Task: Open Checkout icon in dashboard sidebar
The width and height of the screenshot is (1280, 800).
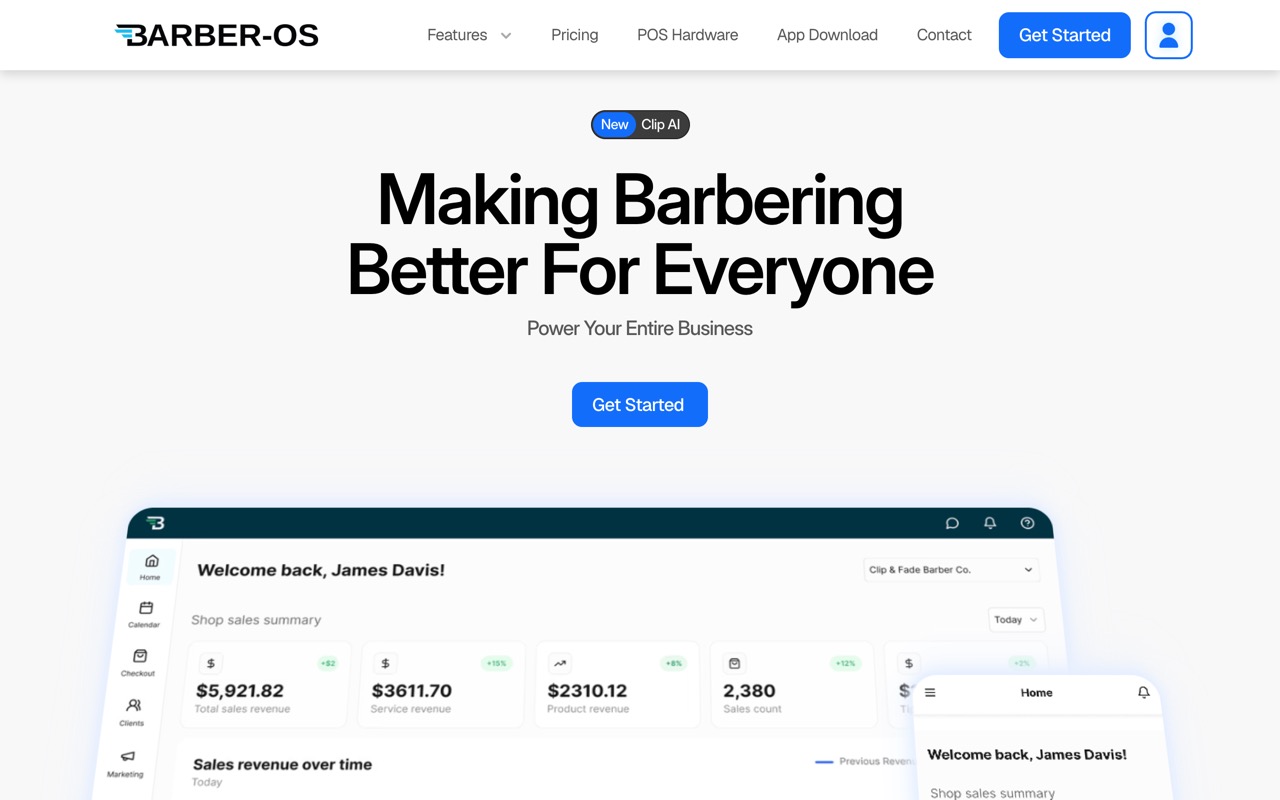Action: pyautogui.click(x=139, y=663)
